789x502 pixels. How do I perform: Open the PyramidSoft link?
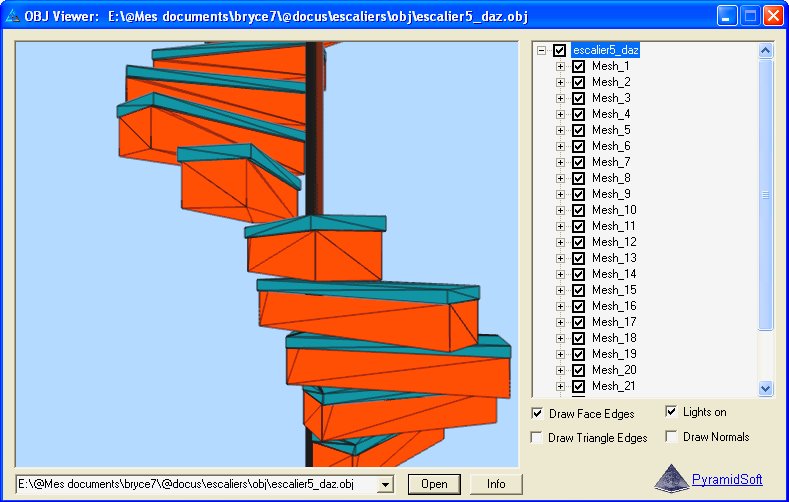click(727, 479)
